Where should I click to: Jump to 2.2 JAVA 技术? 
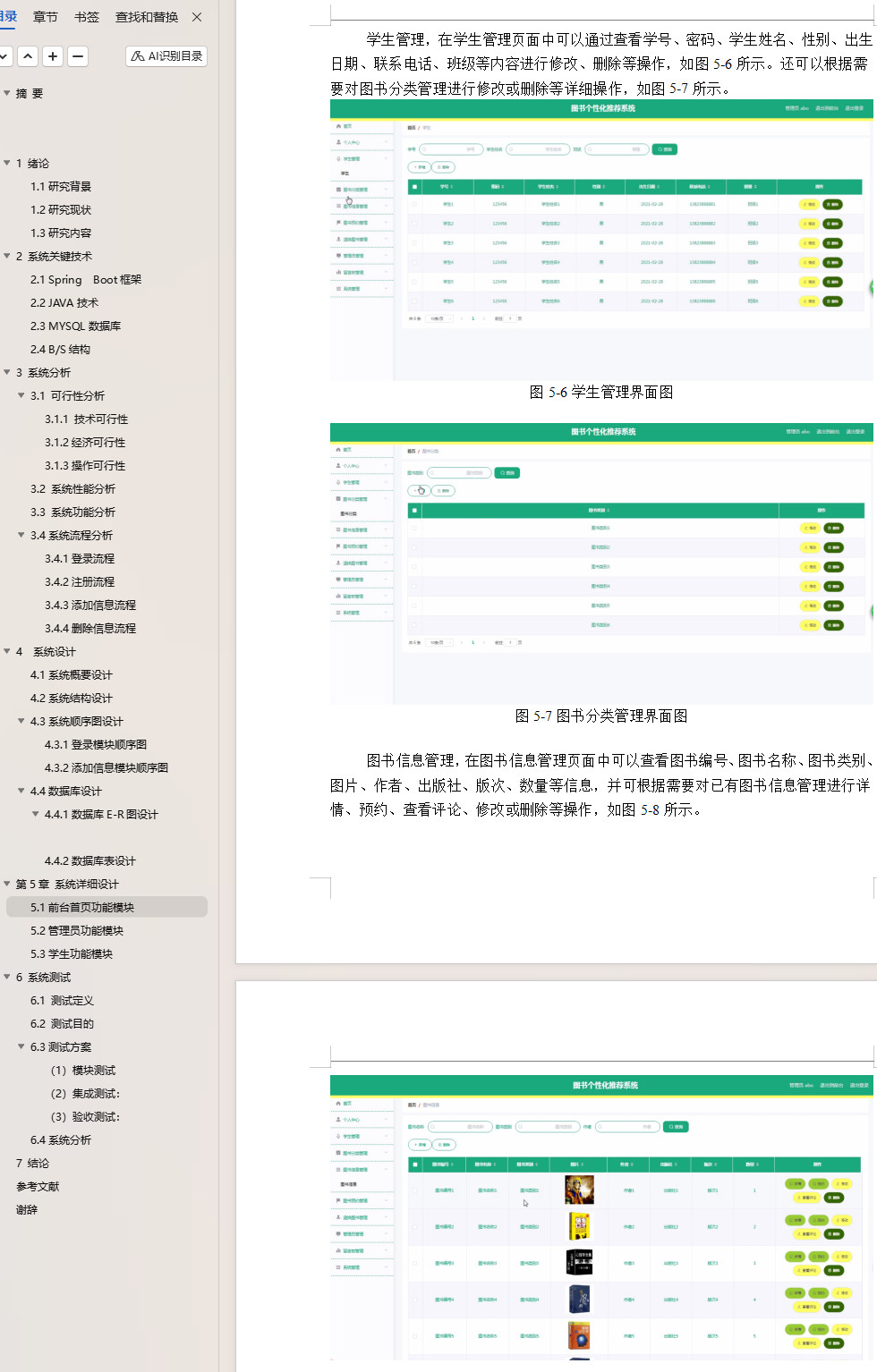[x=64, y=302]
